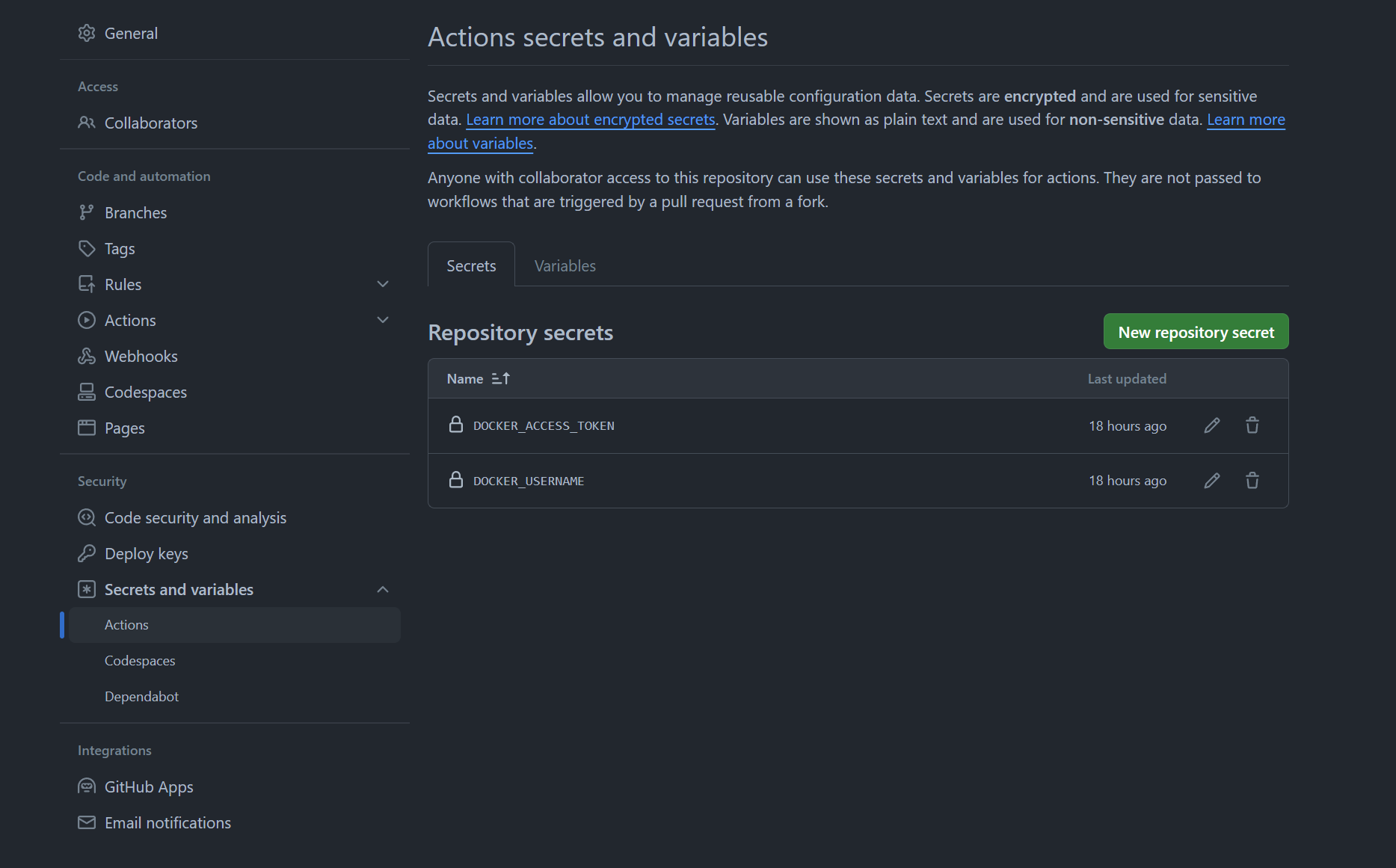Expand the Actions section chevron in sidebar
Viewport: 1396px width, 868px height.
tap(383, 320)
